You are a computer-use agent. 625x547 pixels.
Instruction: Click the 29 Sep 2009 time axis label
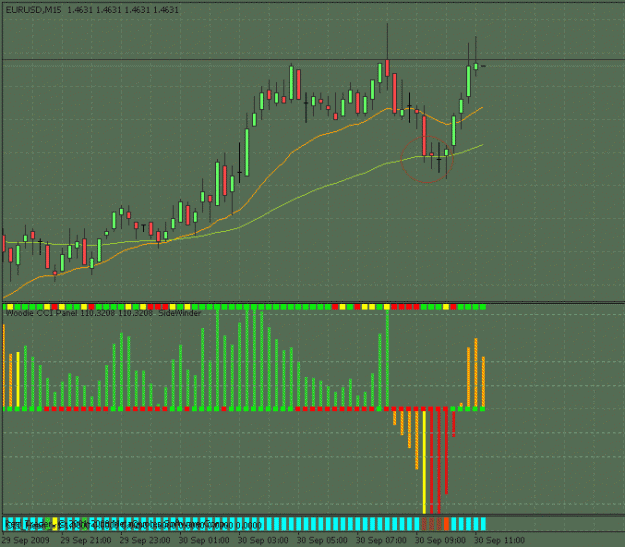(26, 540)
